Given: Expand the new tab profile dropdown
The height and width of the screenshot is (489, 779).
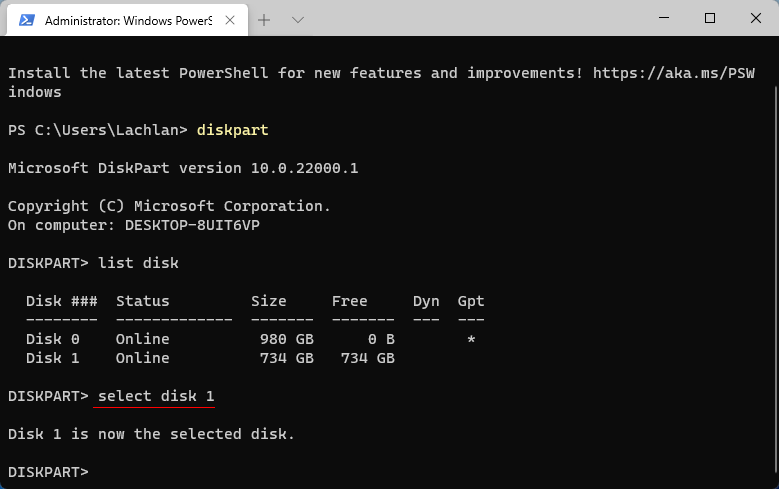Looking at the screenshot, I should [297, 19].
